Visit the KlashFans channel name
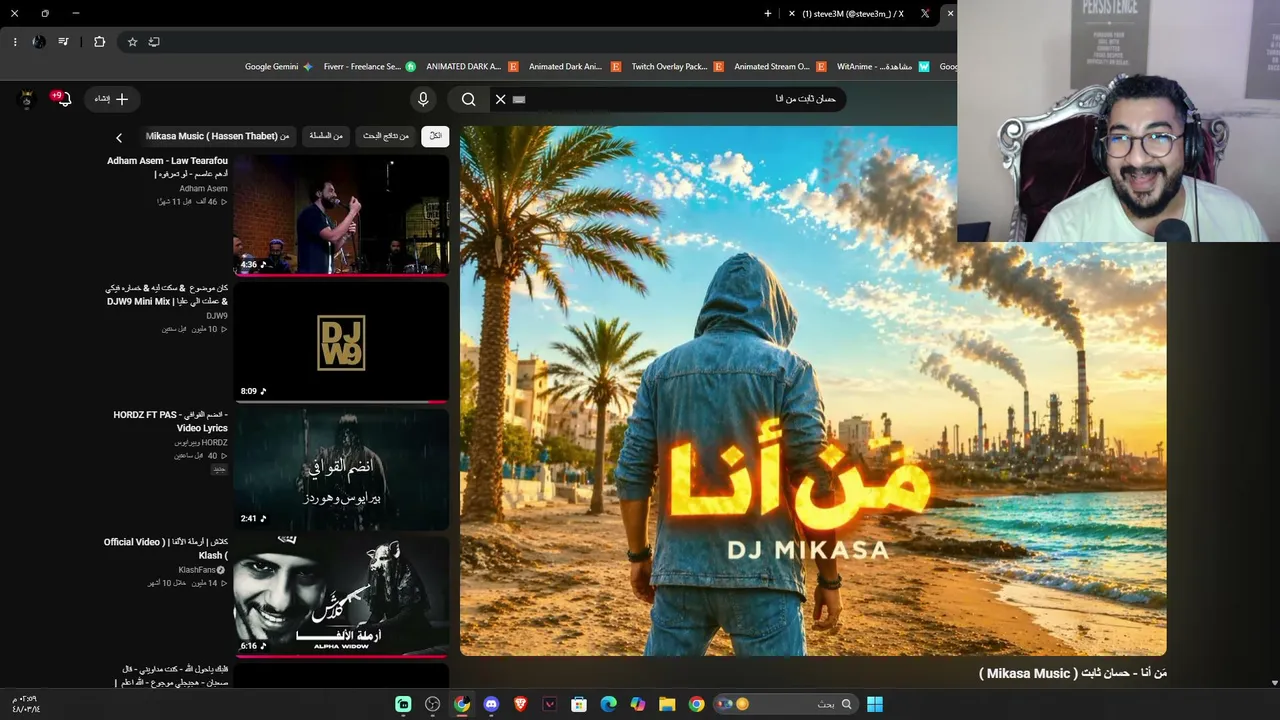The height and width of the screenshot is (720, 1280). tap(198, 570)
